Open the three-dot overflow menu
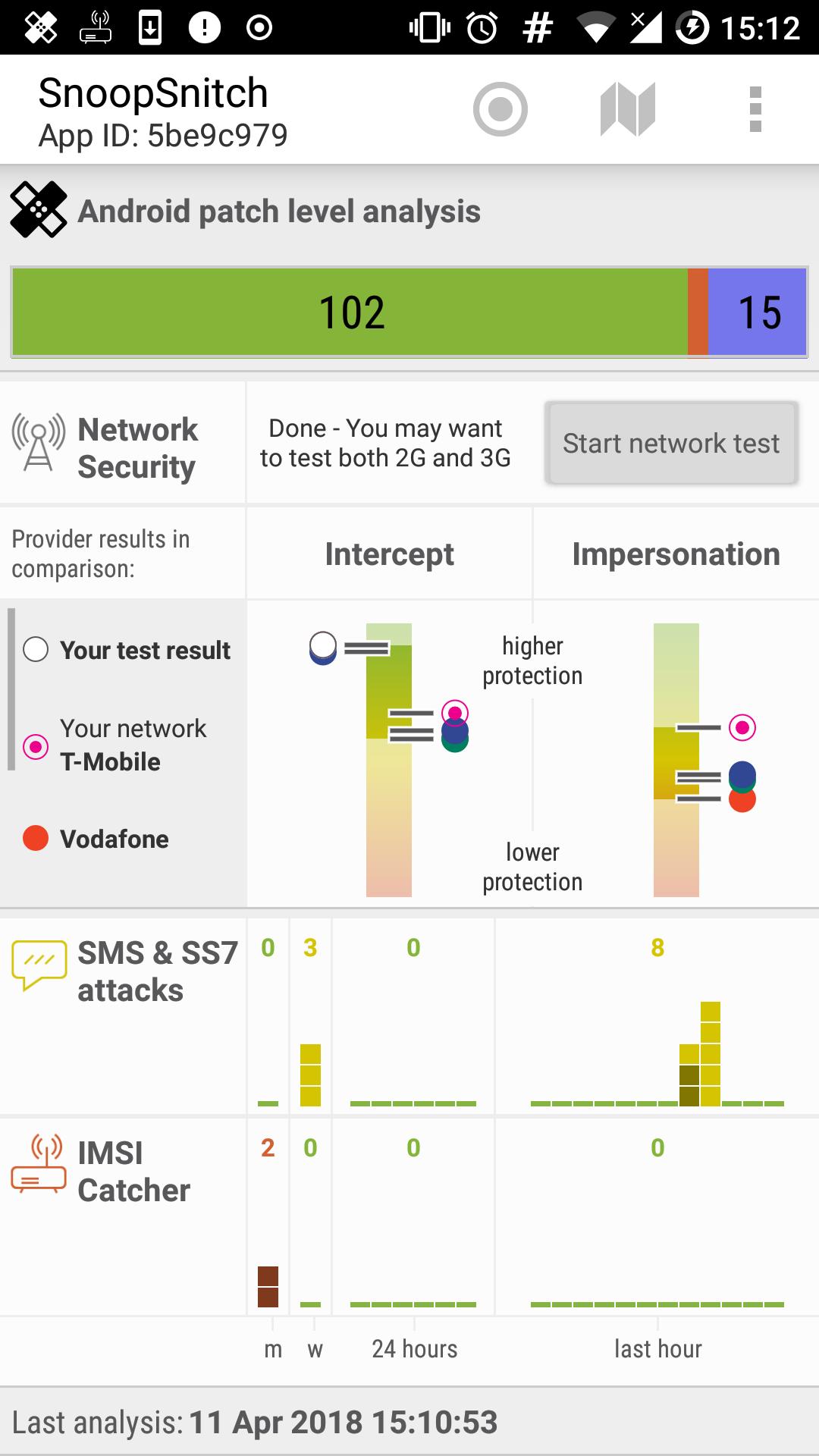Image resolution: width=819 pixels, height=1456 pixels. 755,110
